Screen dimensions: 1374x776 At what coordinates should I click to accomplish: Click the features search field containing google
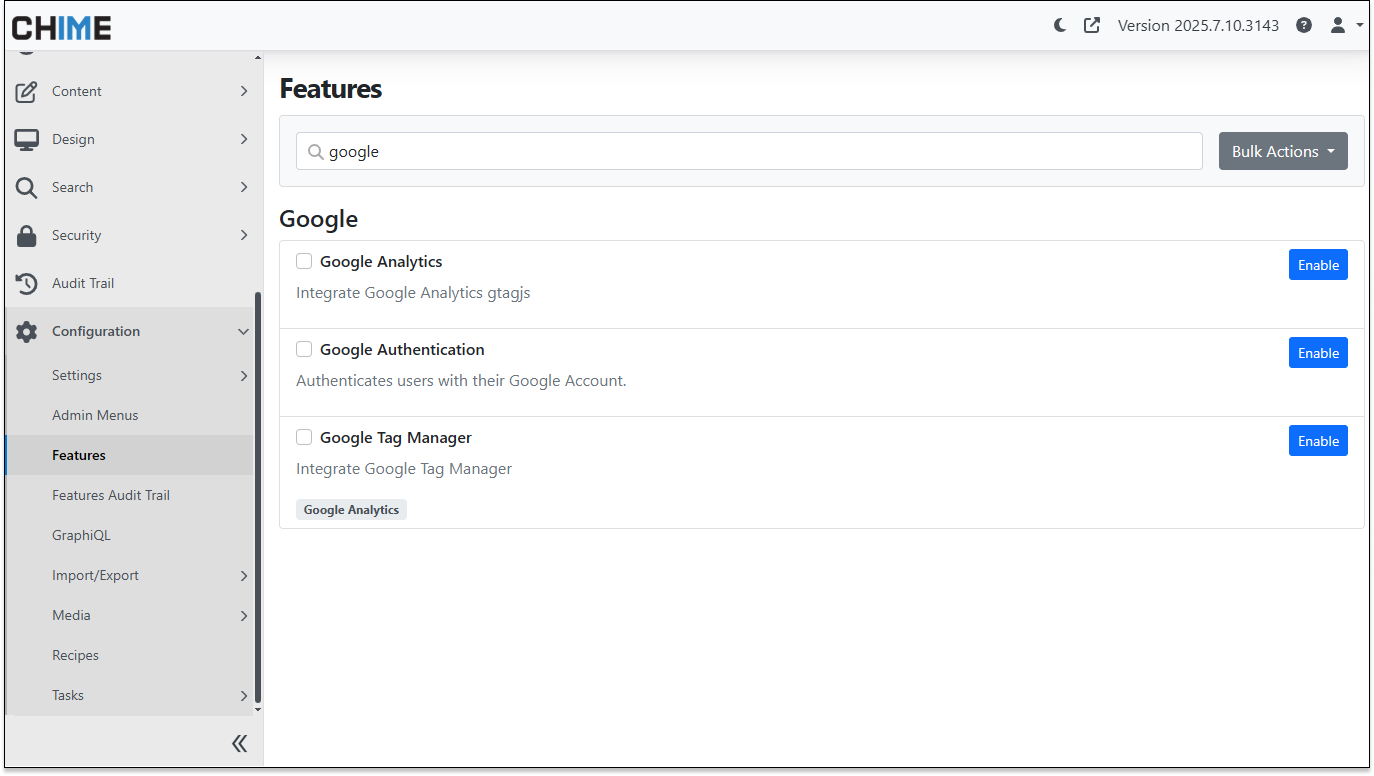point(749,152)
